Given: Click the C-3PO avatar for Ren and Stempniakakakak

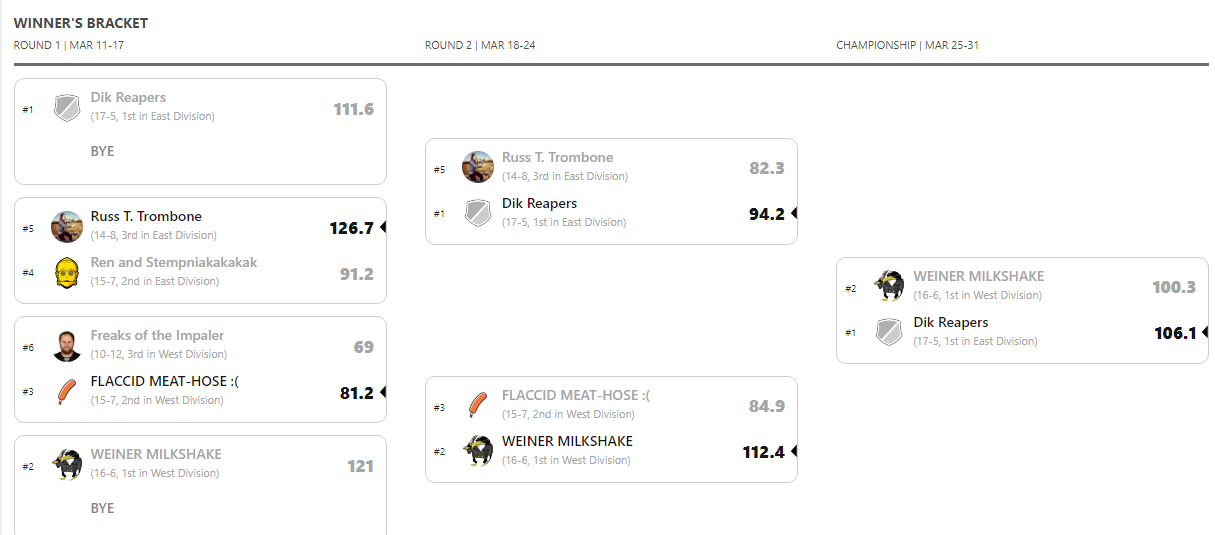Looking at the screenshot, I should [x=67, y=272].
